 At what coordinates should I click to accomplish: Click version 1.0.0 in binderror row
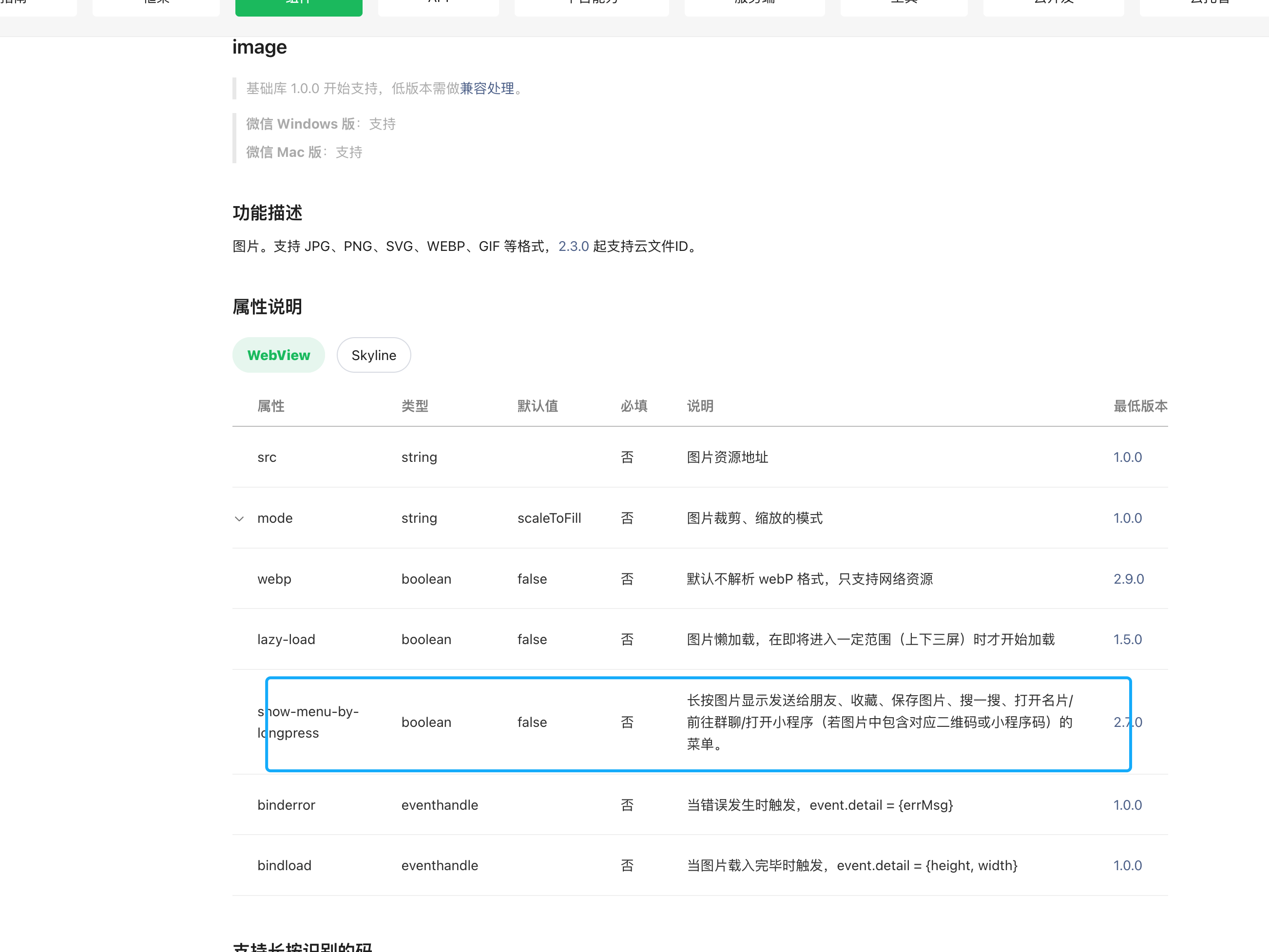point(1127,804)
